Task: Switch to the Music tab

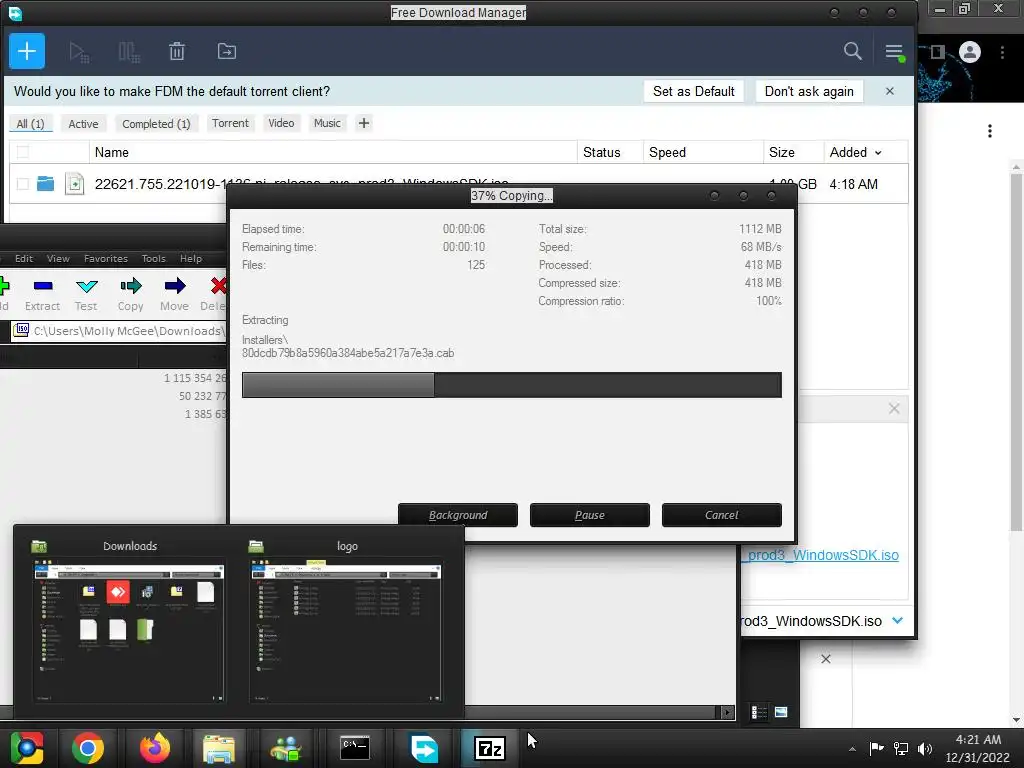Action: point(327,123)
